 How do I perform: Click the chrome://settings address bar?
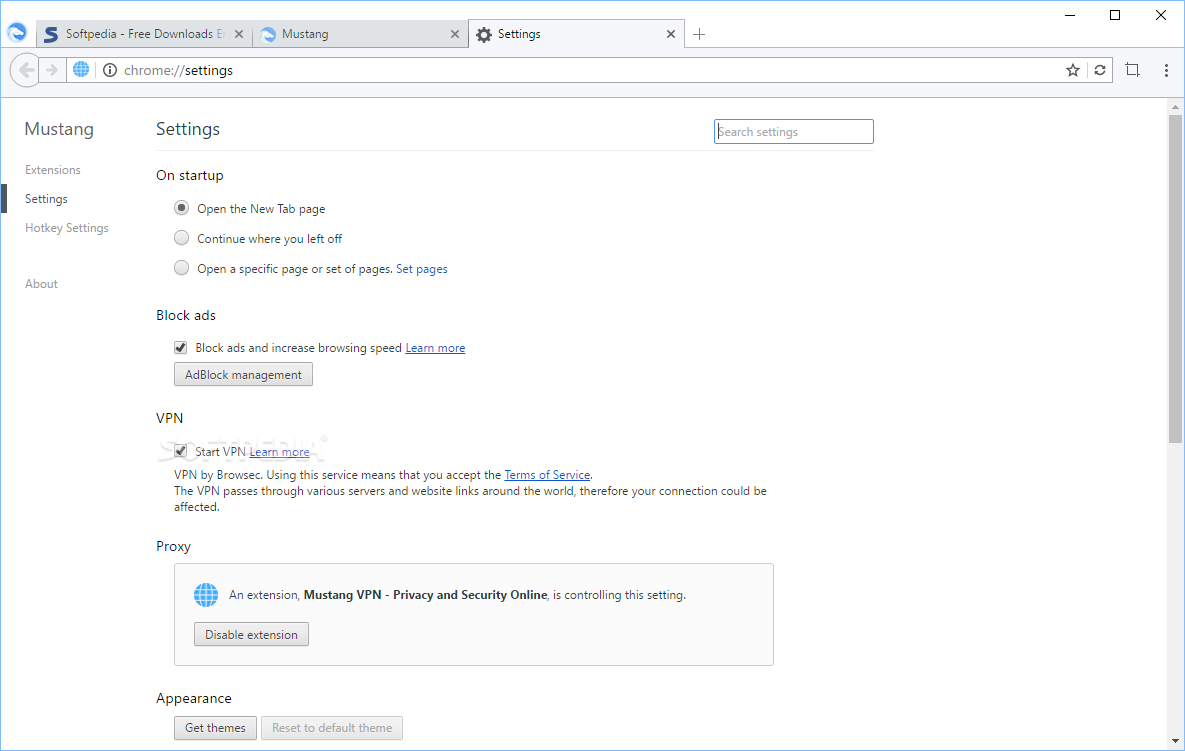[x=589, y=70]
